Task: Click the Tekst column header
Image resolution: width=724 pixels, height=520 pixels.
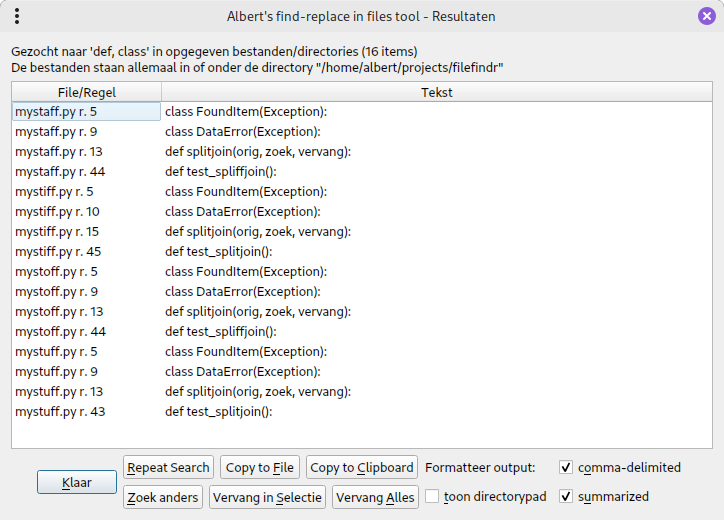Action: click(x=437, y=92)
